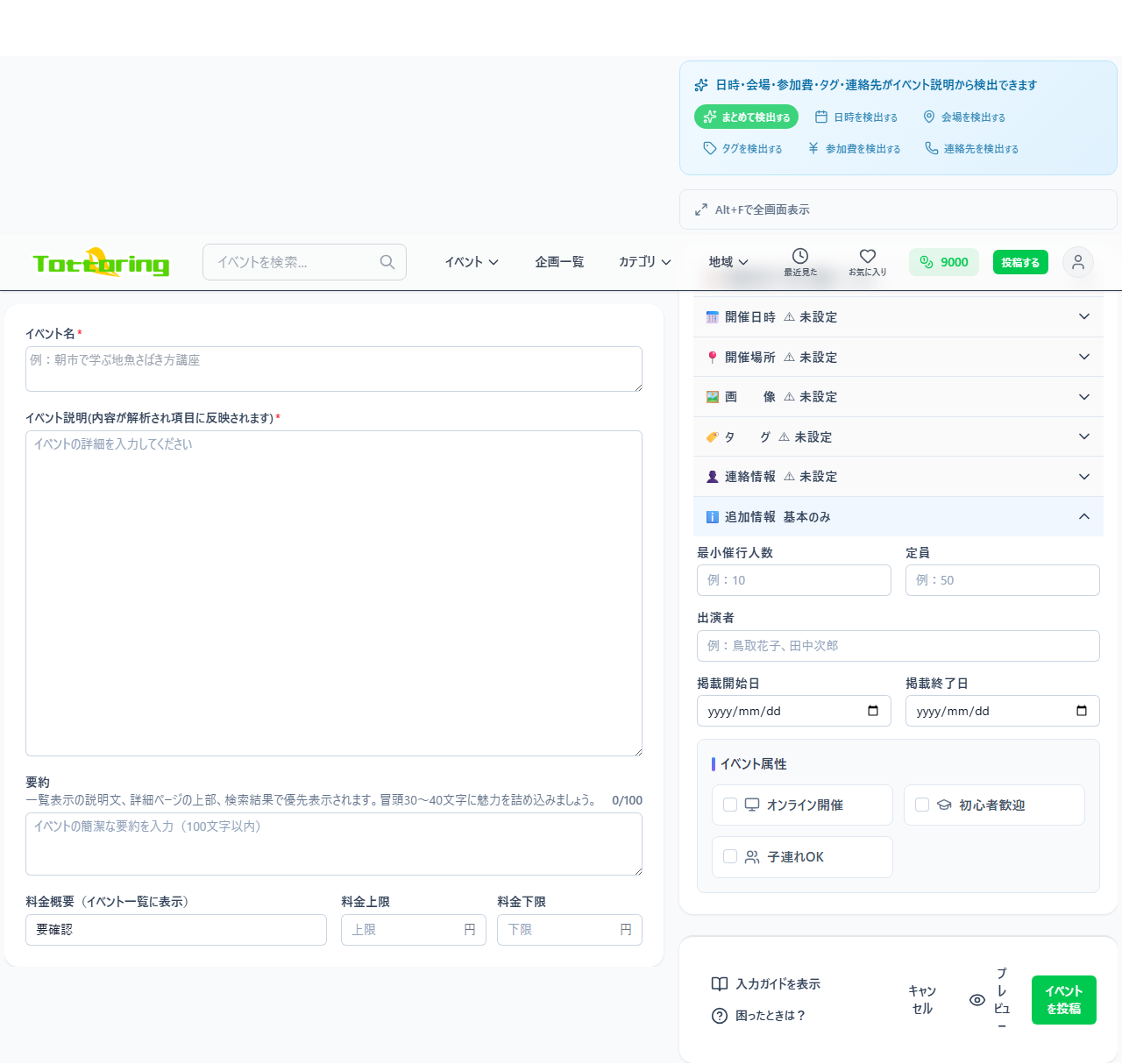Click the Tottoring logo
The height and width of the screenshot is (1064, 1122).
[101, 262]
